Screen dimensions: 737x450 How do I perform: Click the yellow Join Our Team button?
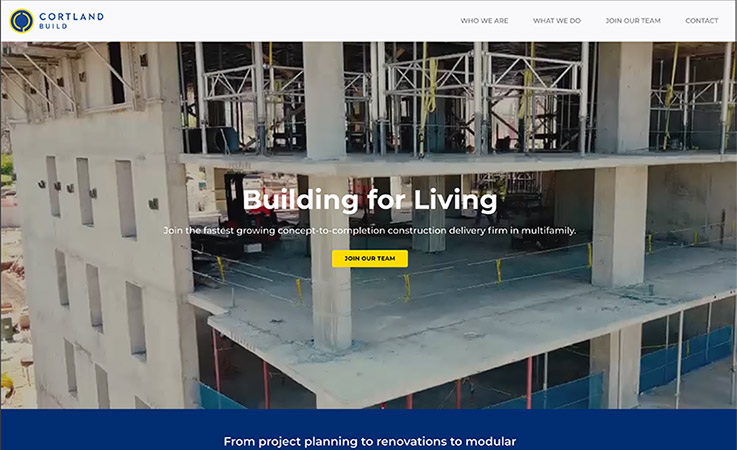[x=370, y=258]
